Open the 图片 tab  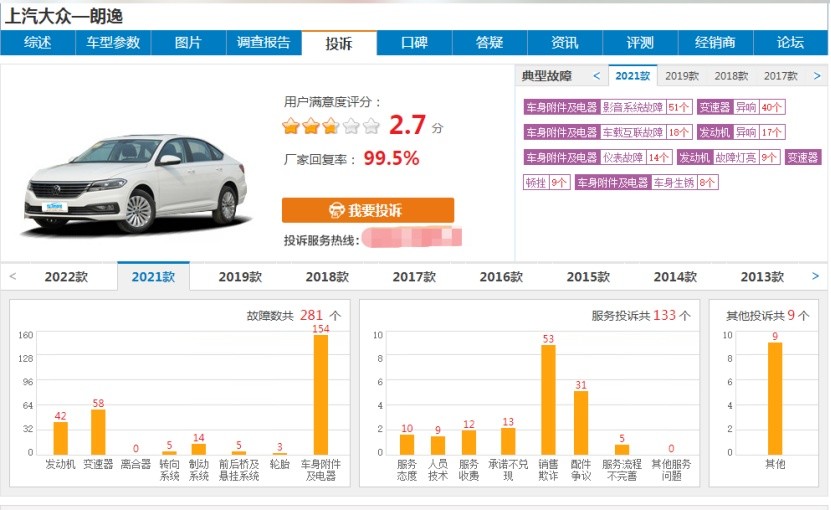tap(188, 42)
